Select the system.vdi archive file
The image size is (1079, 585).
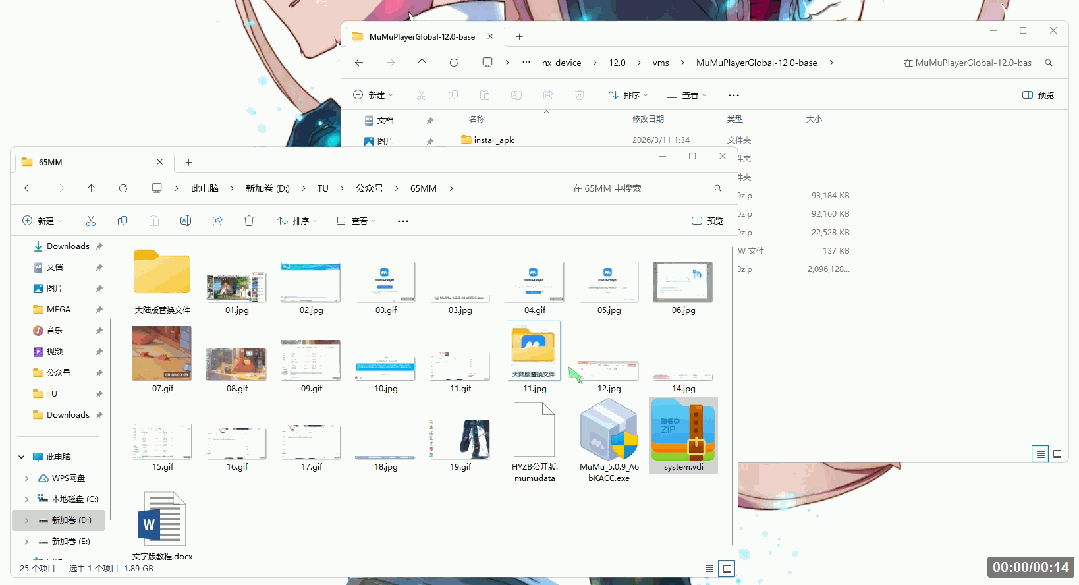pyautogui.click(x=683, y=435)
